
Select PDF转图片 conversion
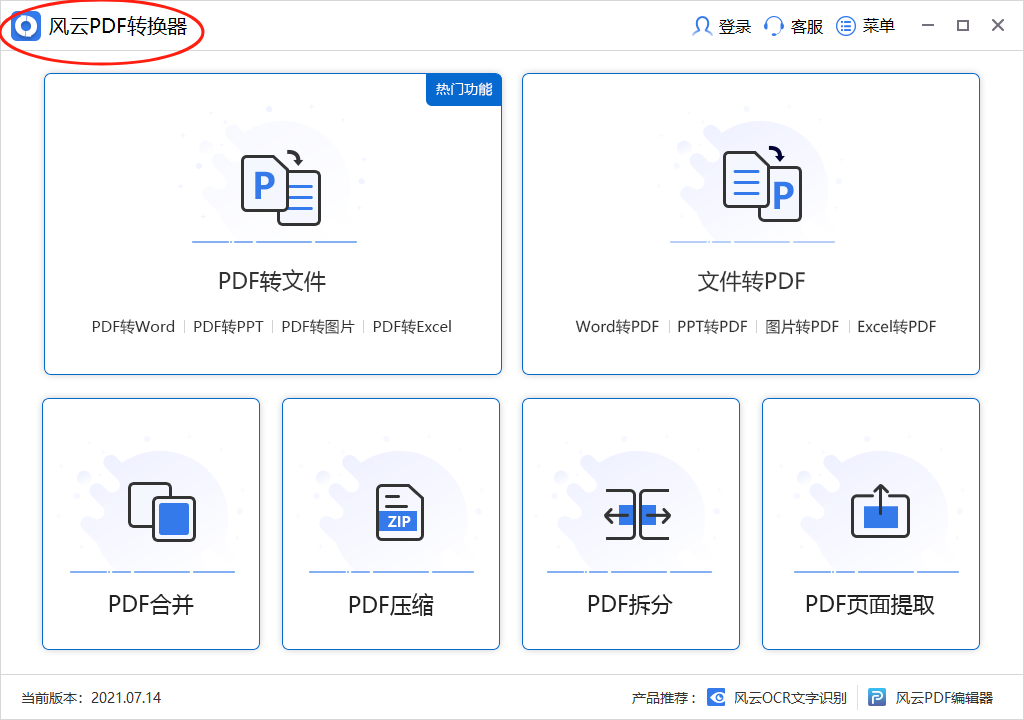318,327
